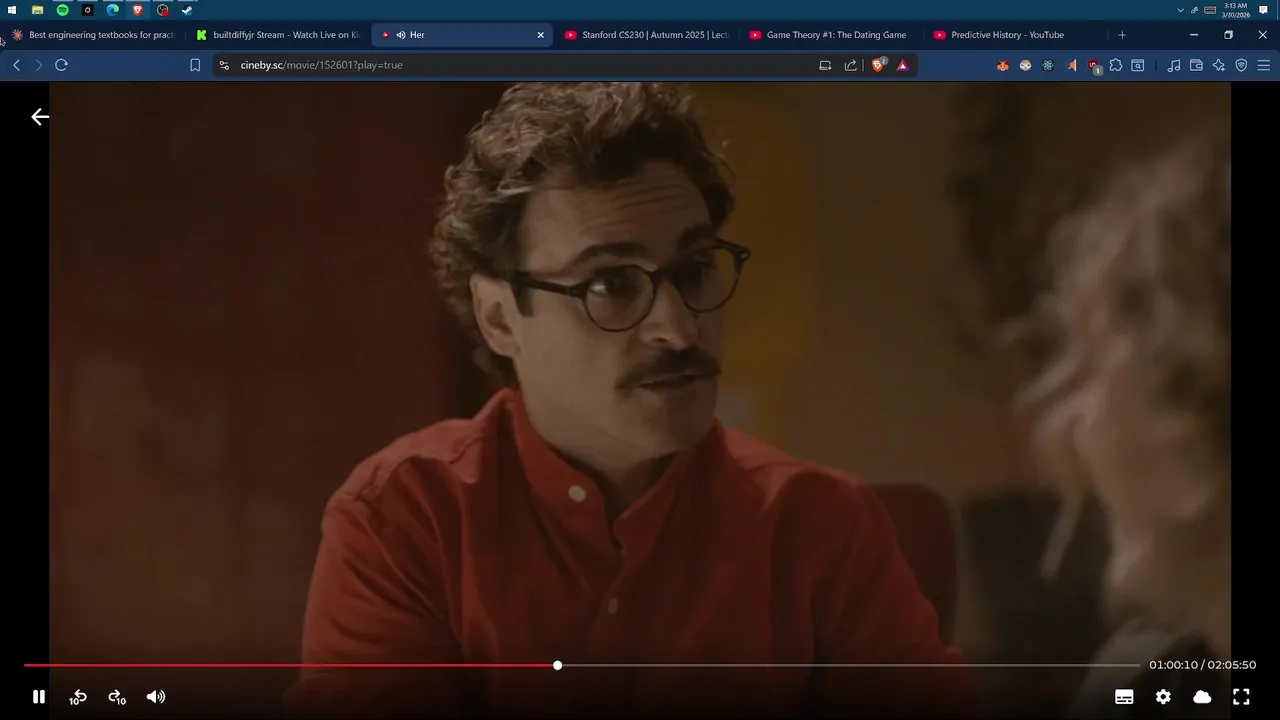Select the active Her tab
The width and height of the screenshot is (1280, 720).
click(x=462, y=35)
